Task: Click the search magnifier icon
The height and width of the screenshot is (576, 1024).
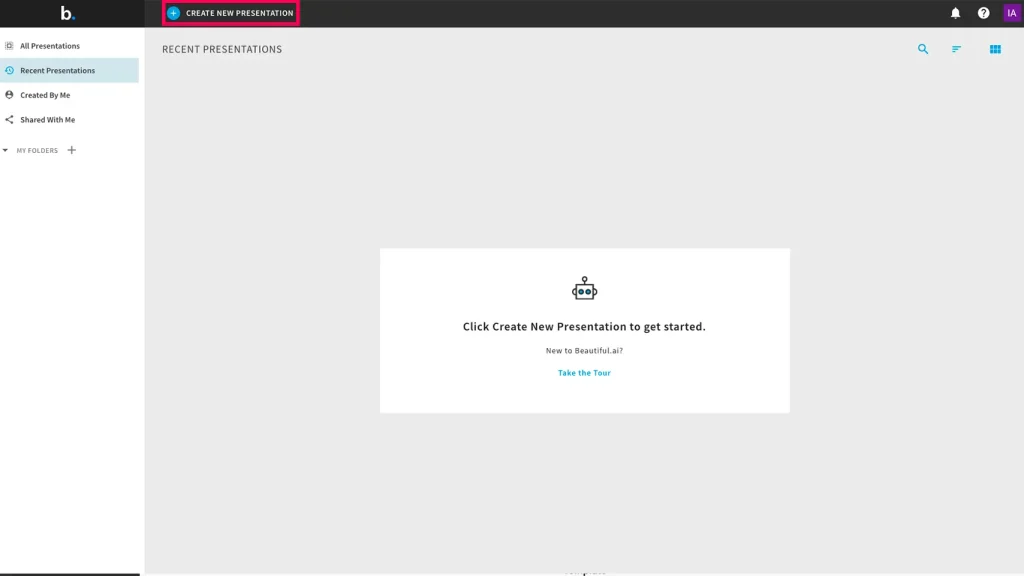Action: 923,49
